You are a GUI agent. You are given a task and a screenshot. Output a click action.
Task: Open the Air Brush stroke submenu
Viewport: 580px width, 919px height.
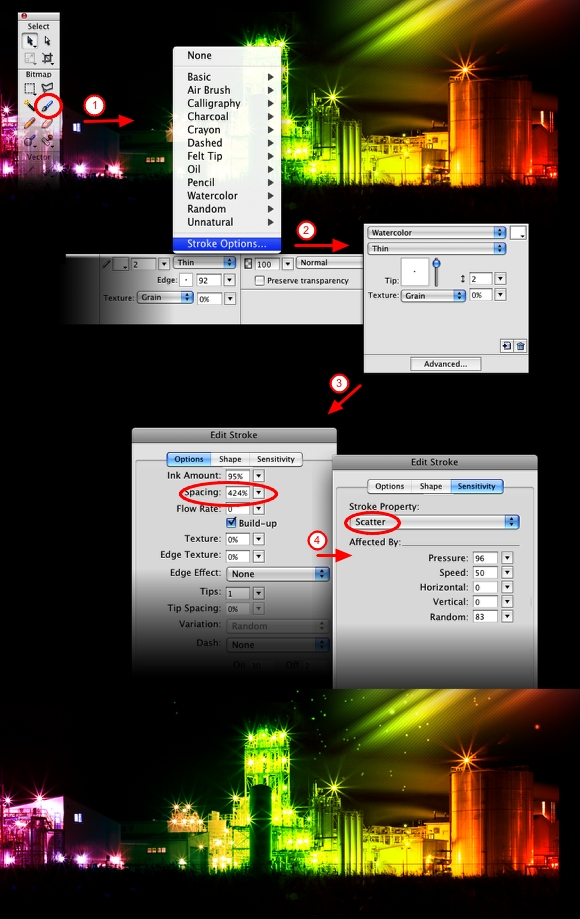(x=227, y=90)
